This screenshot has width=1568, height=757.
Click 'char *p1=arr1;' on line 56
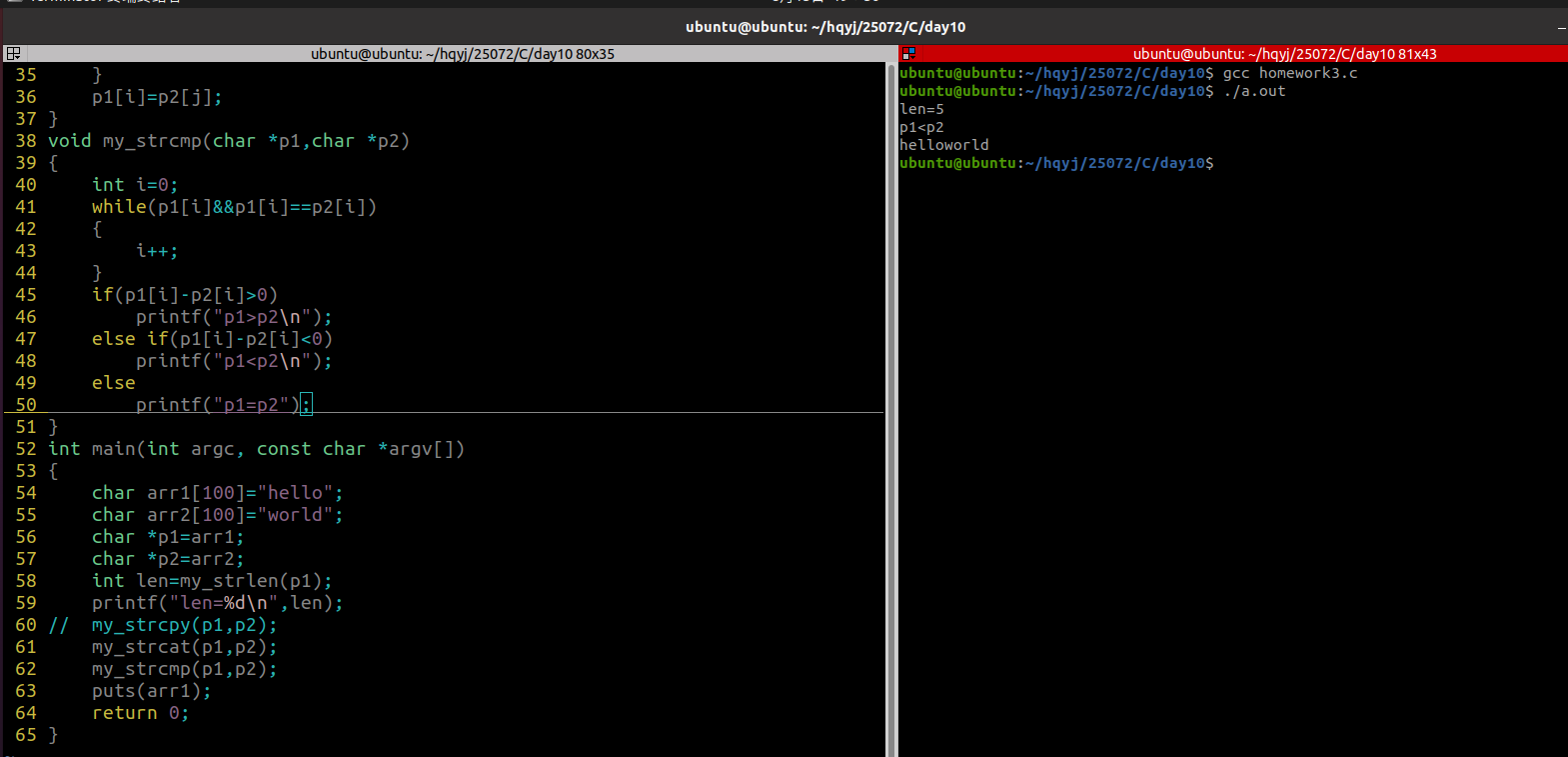(168, 537)
